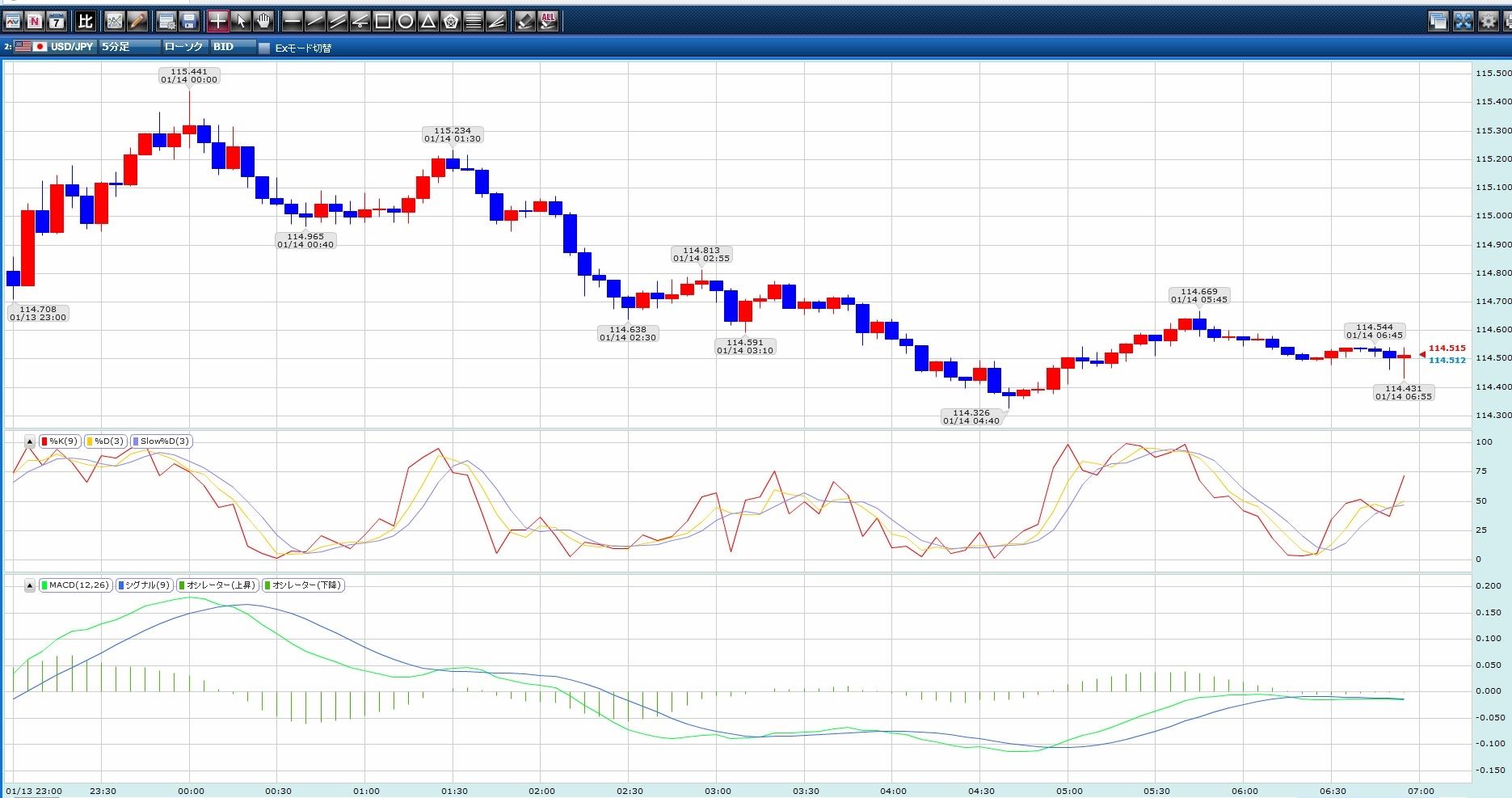Image resolution: width=1512 pixels, height=798 pixels.
Task: Open the news icon with red N
Action: [34, 21]
